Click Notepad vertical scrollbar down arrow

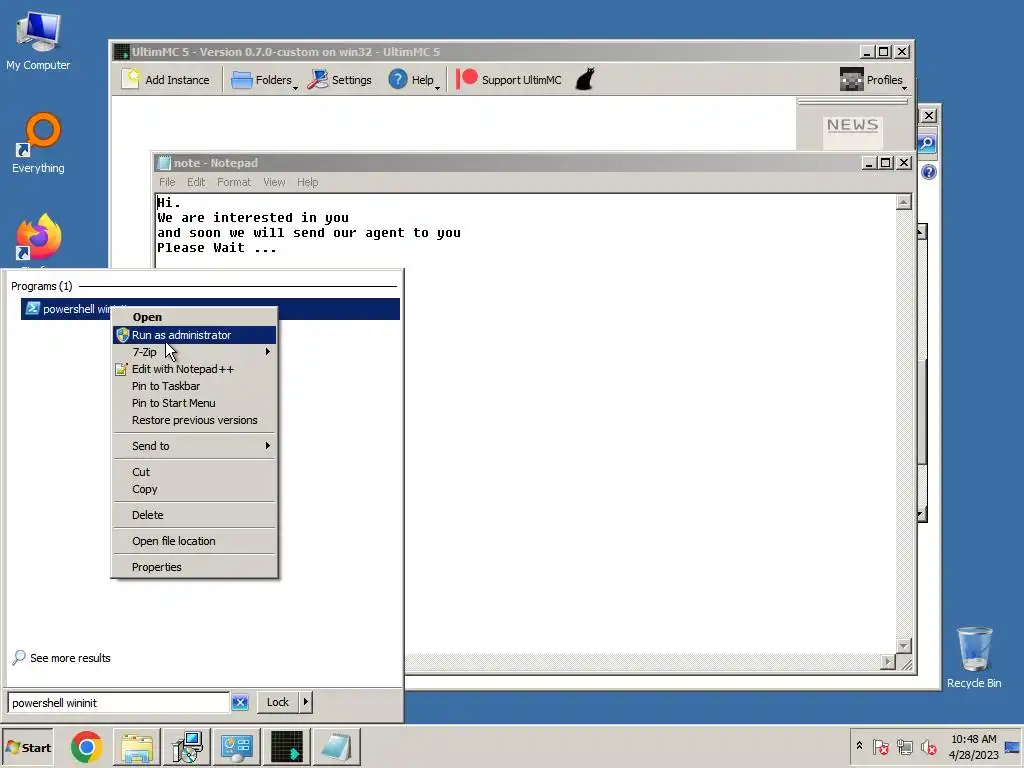tap(904, 646)
